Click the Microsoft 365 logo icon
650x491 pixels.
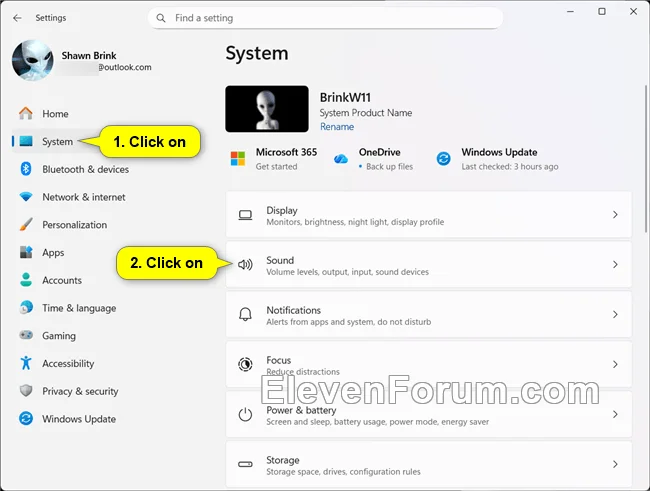pyautogui.click(x=238, y=158)
